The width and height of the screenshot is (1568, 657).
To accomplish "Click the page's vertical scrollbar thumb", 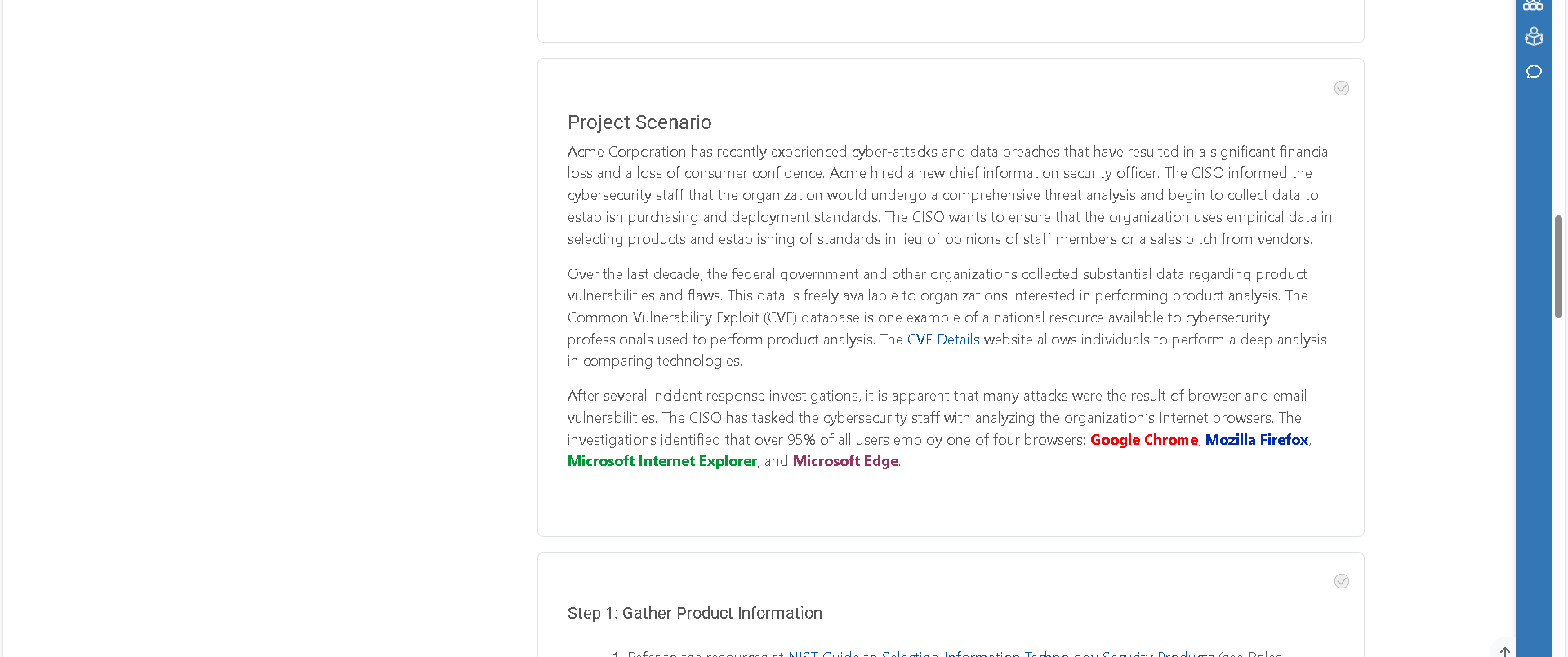I will 1558,267.
